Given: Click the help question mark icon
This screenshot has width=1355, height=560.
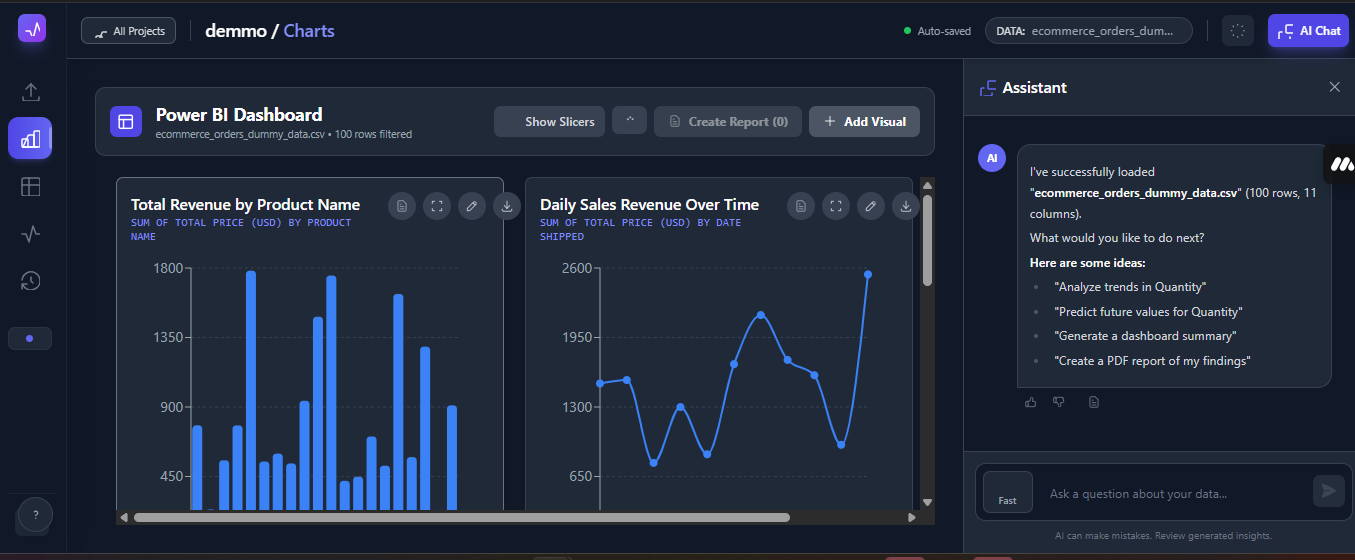Looking at the screenshot, I should (35, 515).
